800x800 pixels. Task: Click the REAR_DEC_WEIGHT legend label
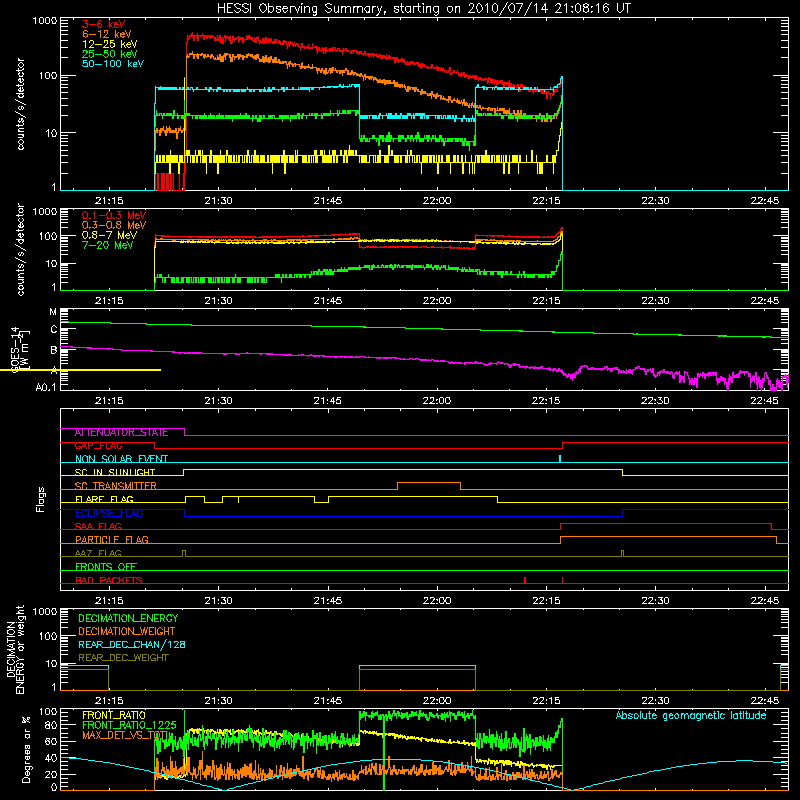tap(123, 658)
